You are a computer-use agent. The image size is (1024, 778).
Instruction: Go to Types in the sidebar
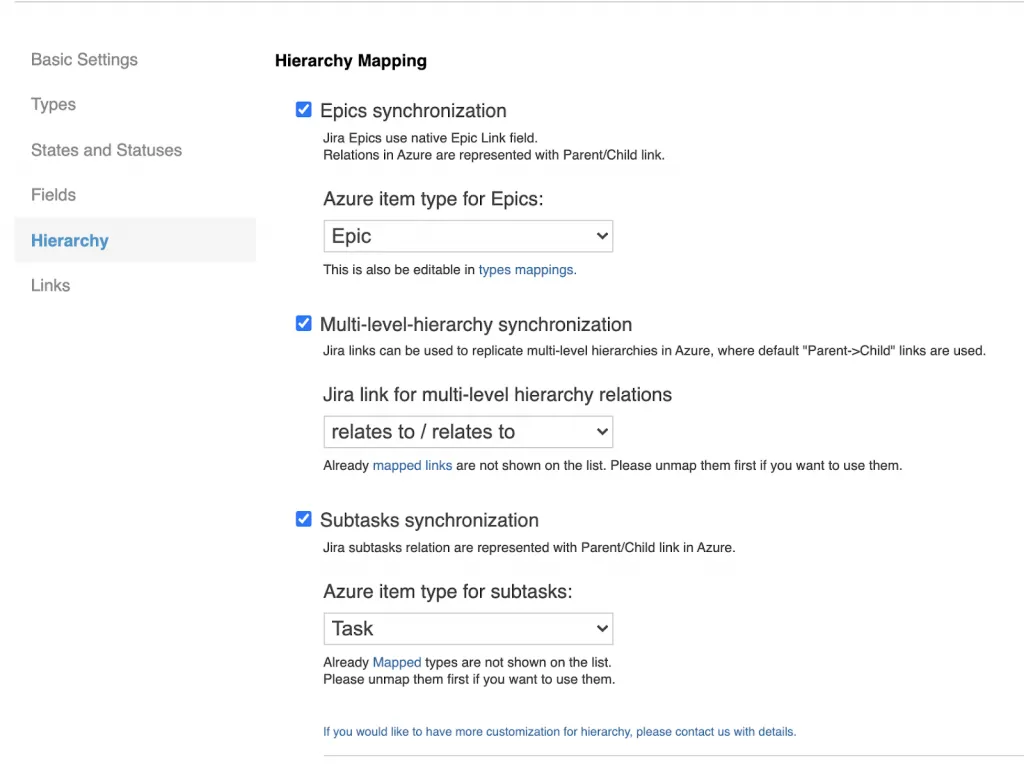53,105
